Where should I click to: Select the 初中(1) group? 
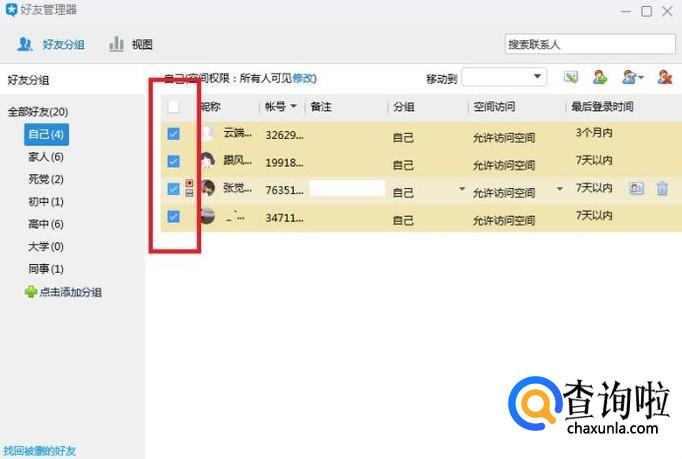point(46,202)
